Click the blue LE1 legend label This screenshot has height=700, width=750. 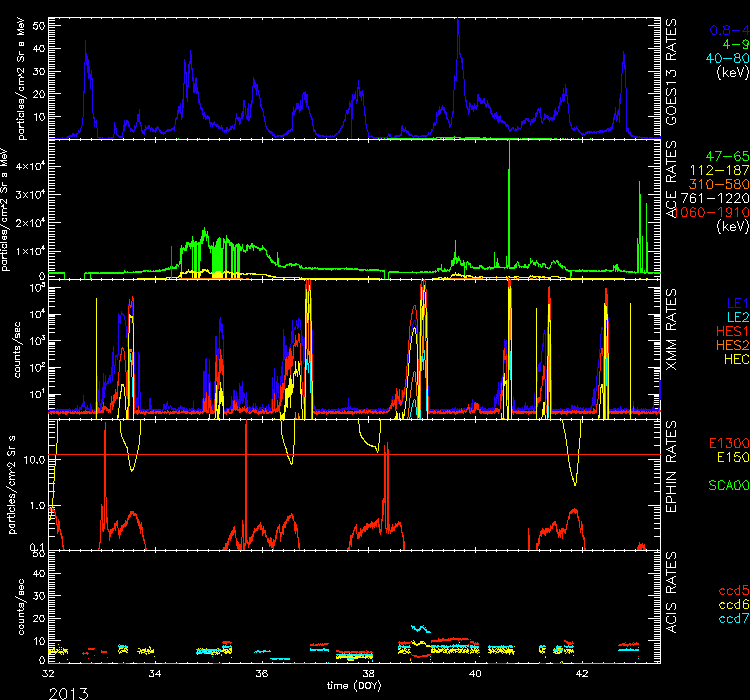[735, 299]
